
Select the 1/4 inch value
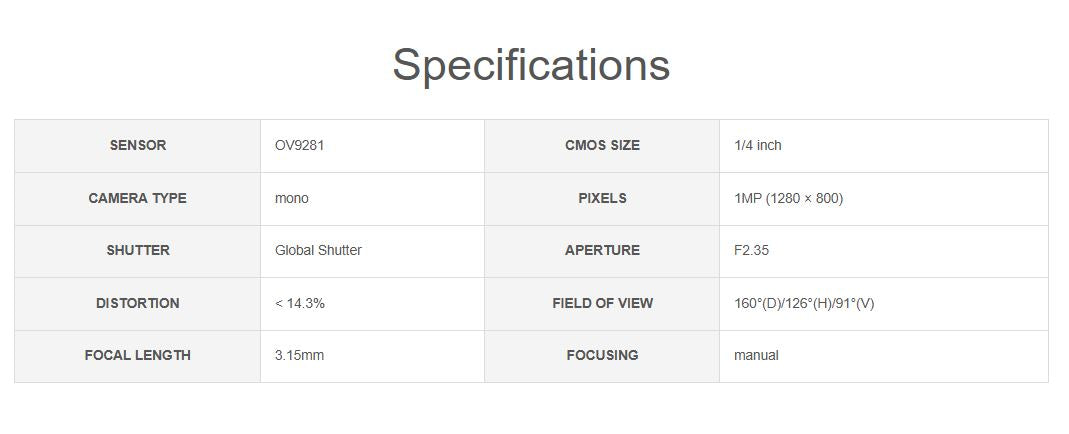coord(758,146)
